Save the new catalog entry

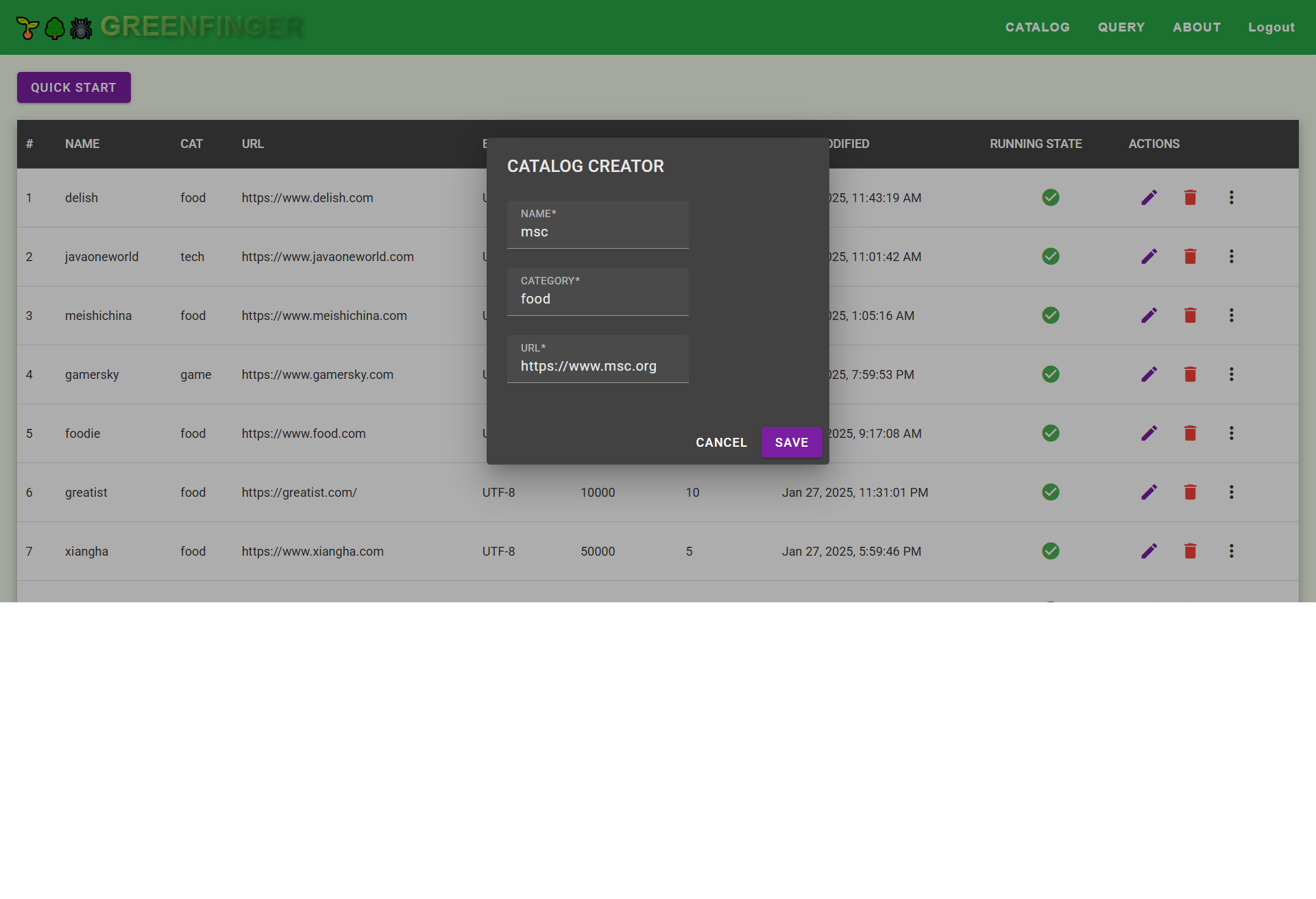pyautogui.click(x=792, y=443)
